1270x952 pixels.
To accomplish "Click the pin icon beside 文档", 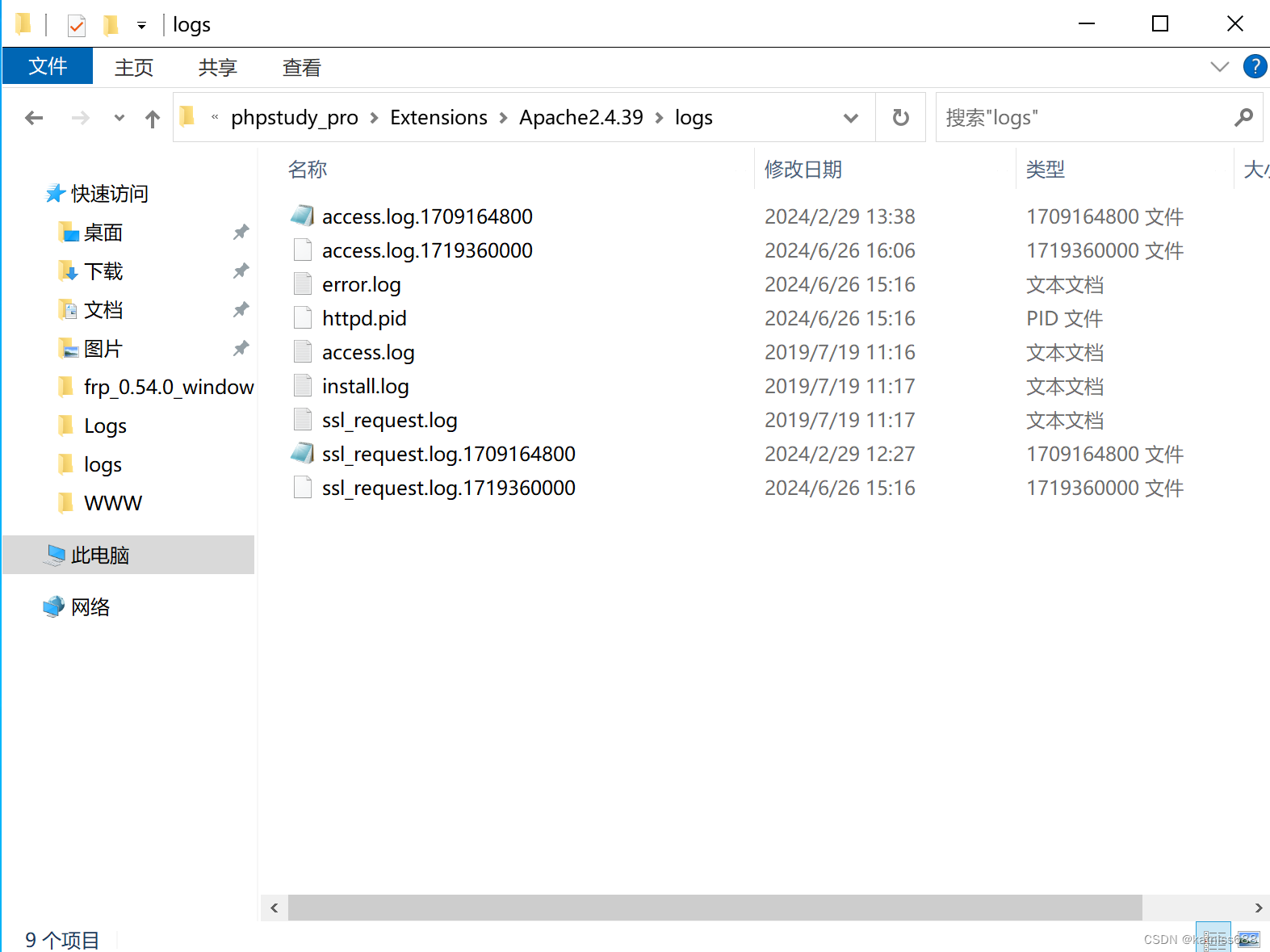I will 241,310.
